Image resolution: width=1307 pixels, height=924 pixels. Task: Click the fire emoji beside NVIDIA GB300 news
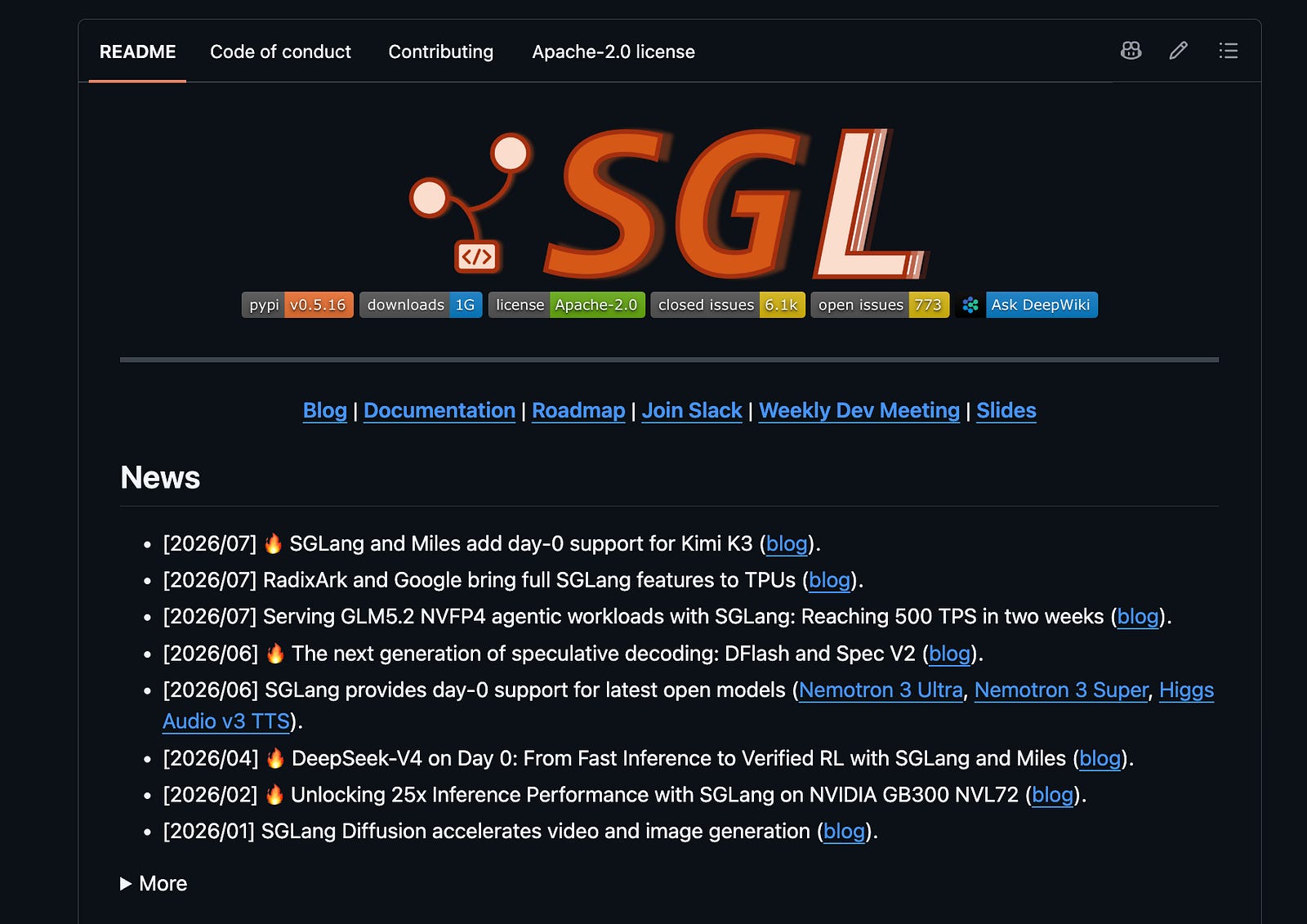(x=274, y=794)
